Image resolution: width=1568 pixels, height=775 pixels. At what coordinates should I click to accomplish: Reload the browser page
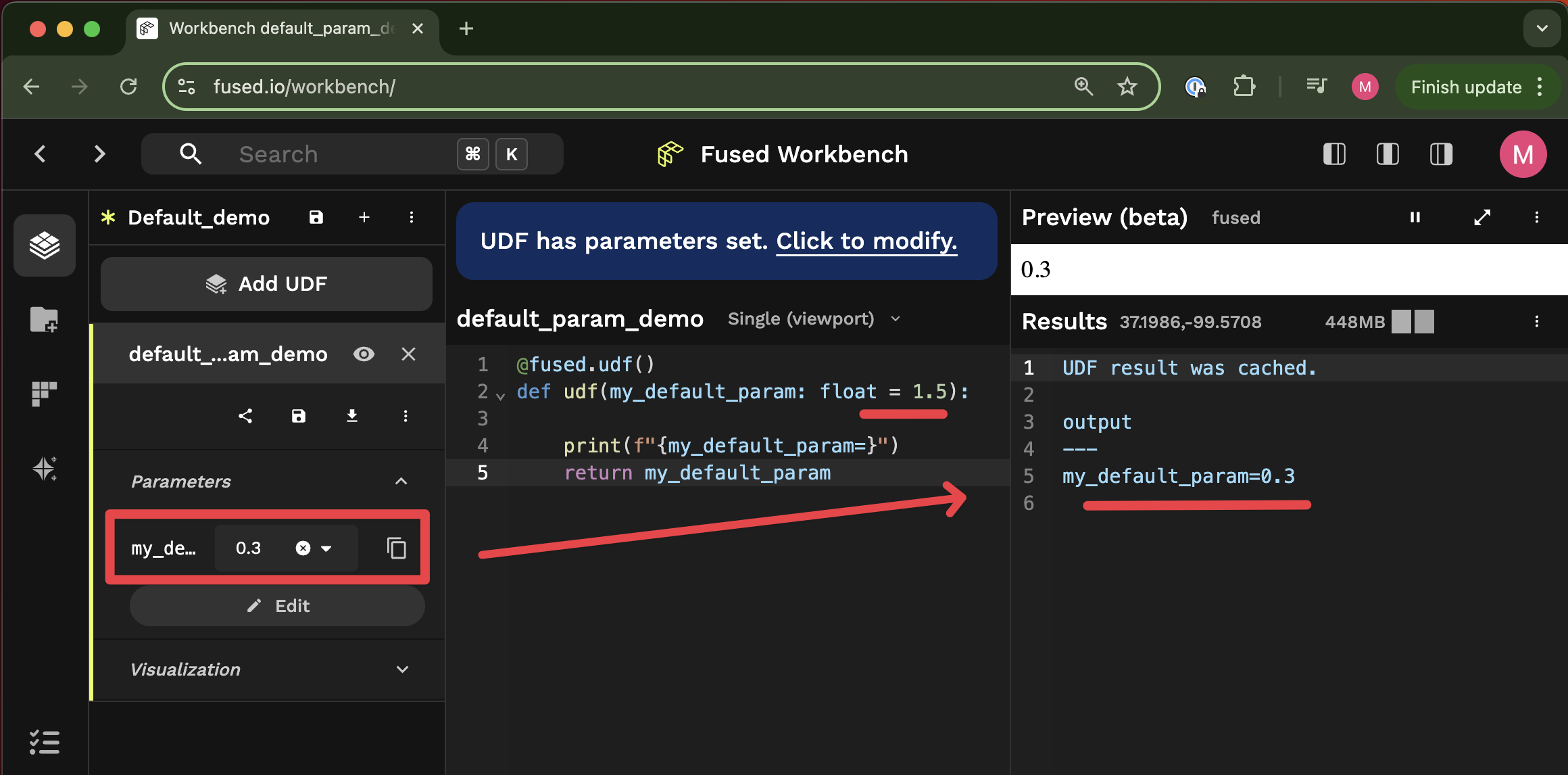tap(128, 87)
